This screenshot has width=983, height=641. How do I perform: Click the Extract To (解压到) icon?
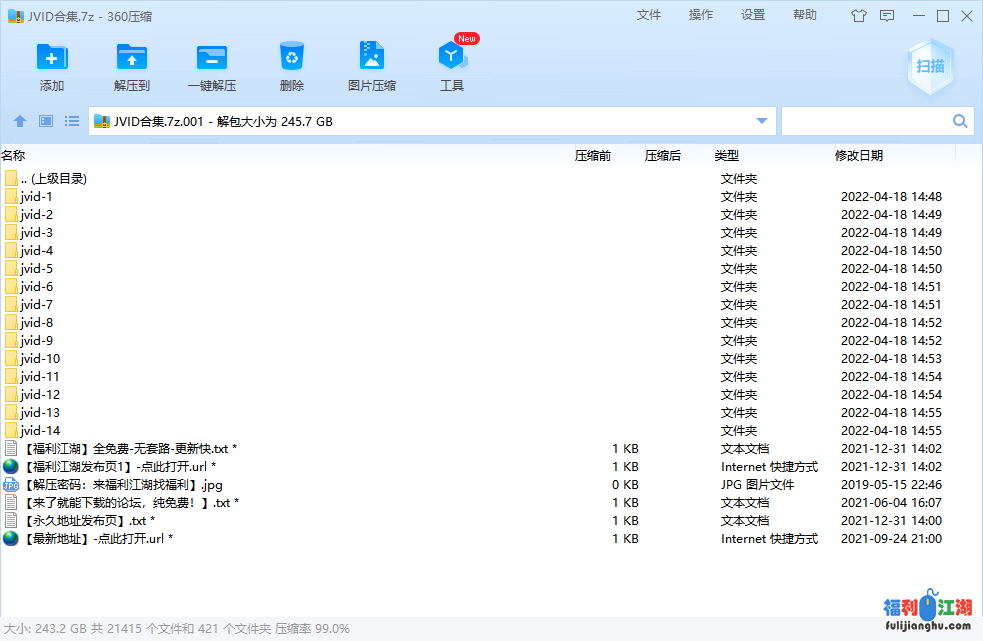132,58
